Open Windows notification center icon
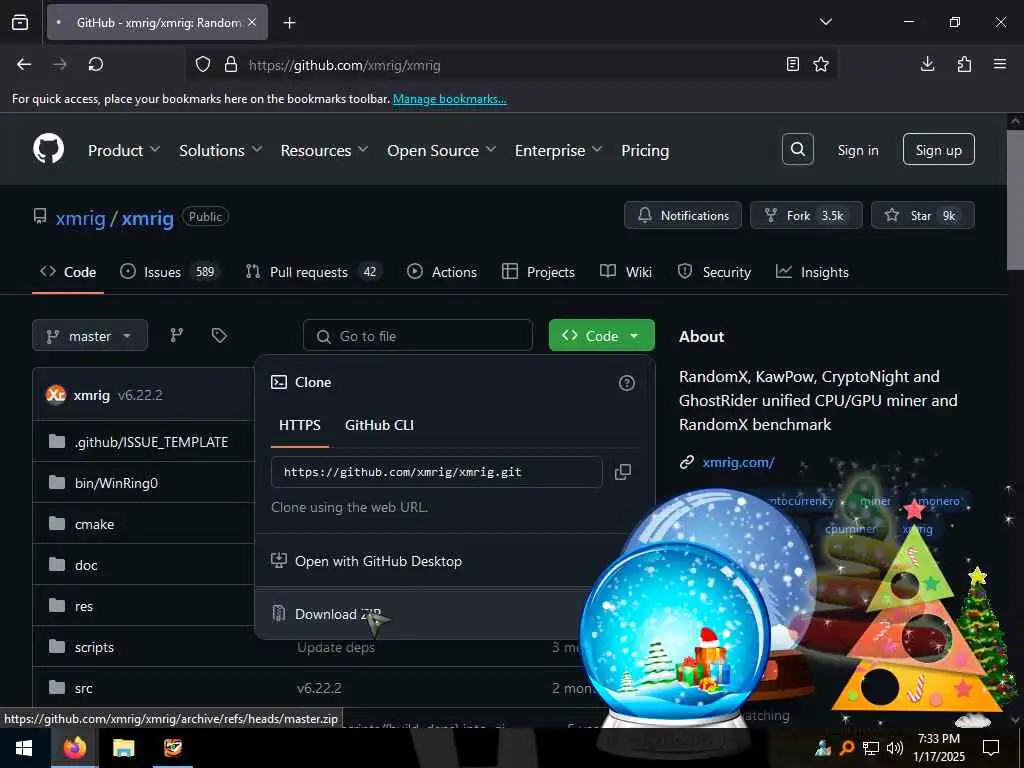 point(991,748)
